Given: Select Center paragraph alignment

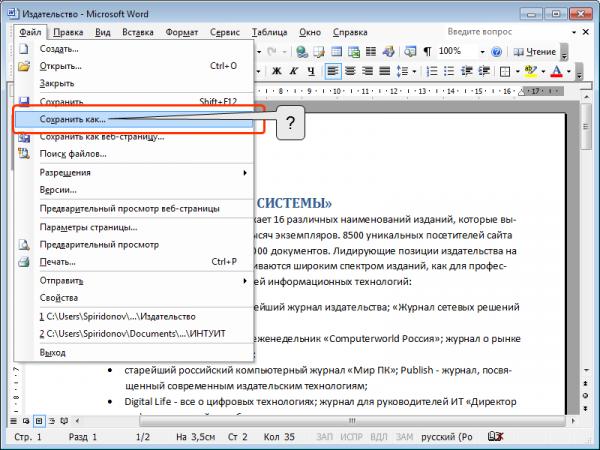Looking at the screenshot, I should (x=350, y=72).
